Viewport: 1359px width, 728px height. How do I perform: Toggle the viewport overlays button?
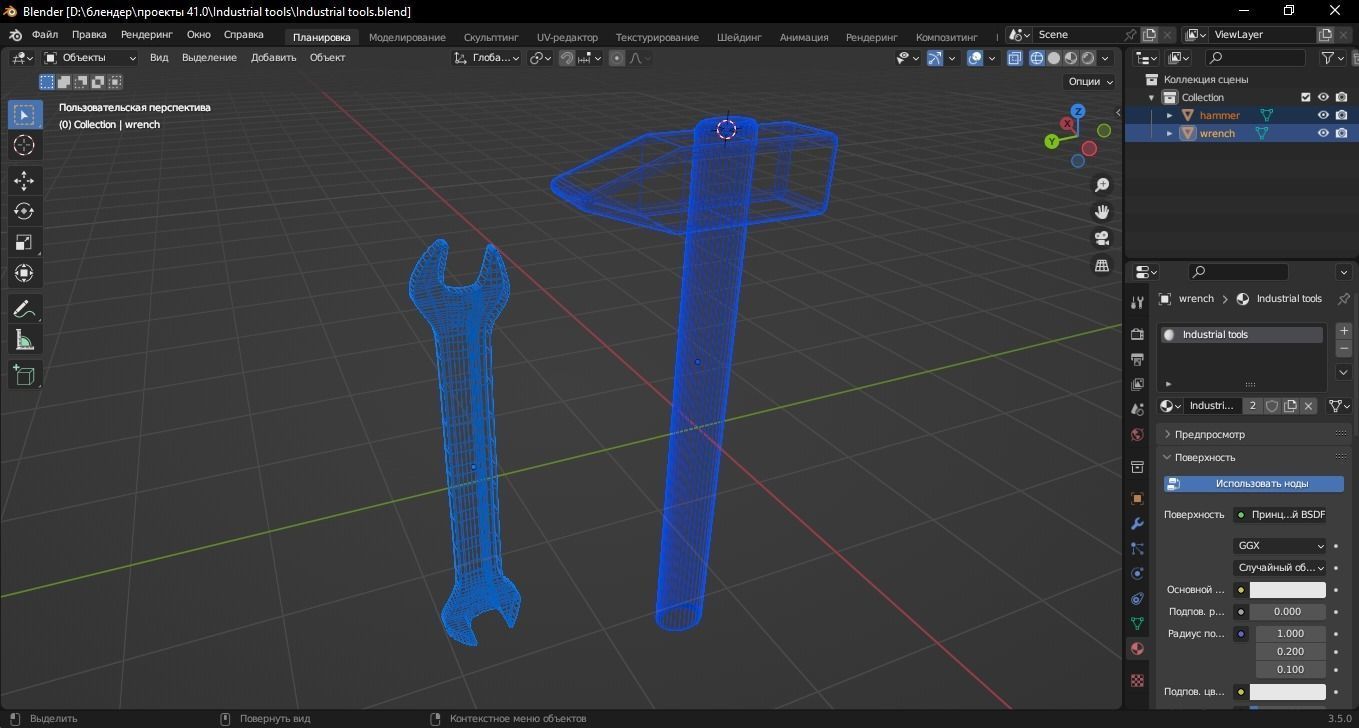(x=975, y=58)
